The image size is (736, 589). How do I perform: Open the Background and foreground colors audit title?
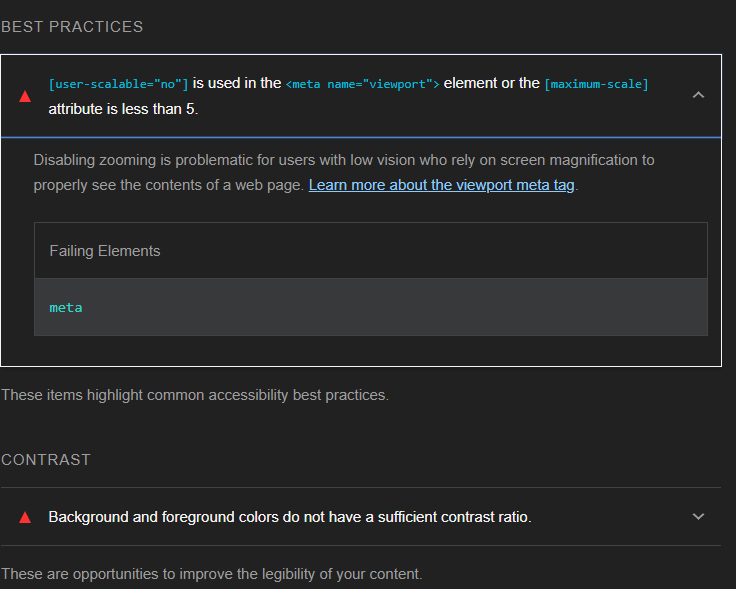289,517
